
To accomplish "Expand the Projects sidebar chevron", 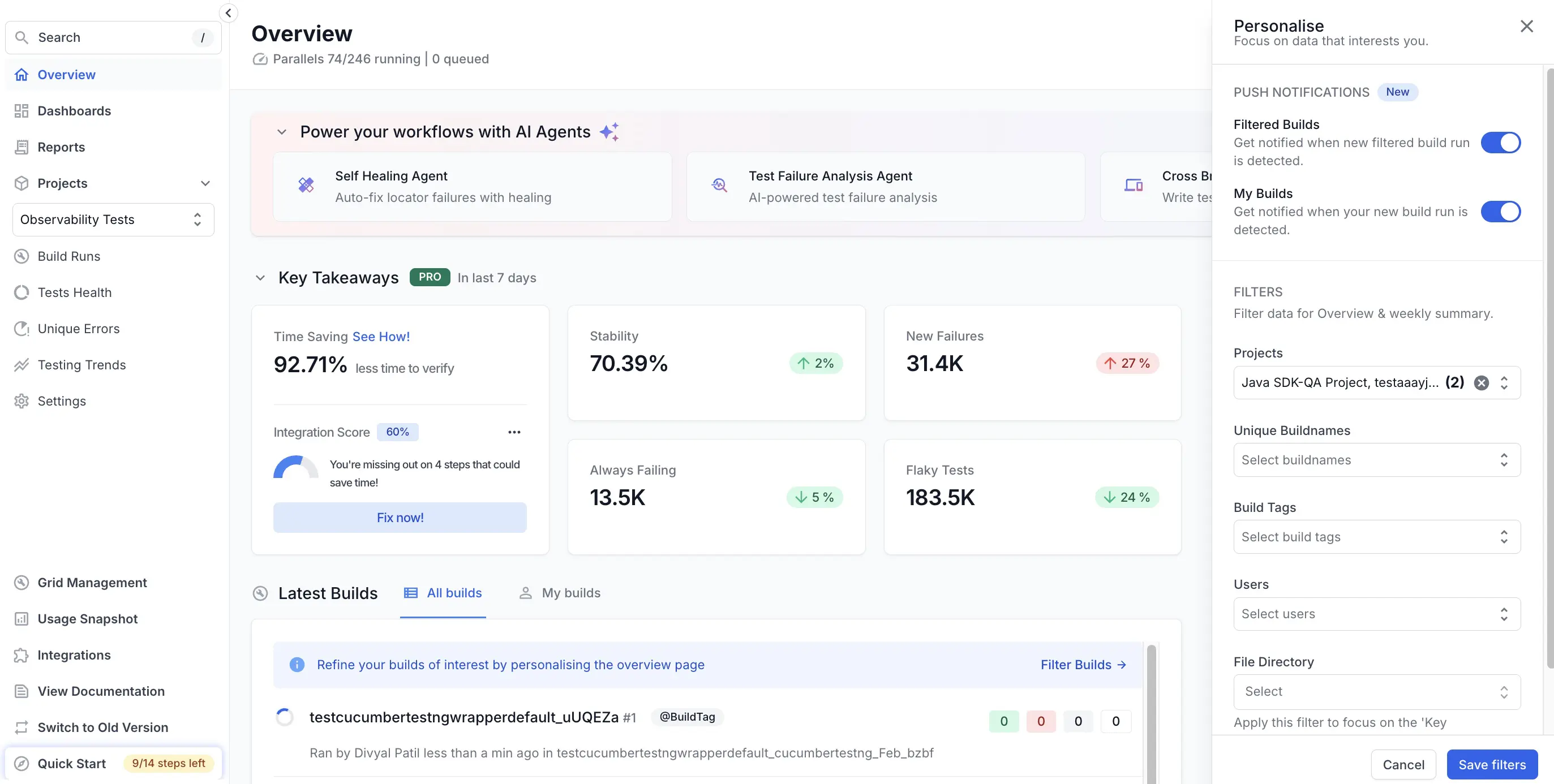I will tap(206, 183).
